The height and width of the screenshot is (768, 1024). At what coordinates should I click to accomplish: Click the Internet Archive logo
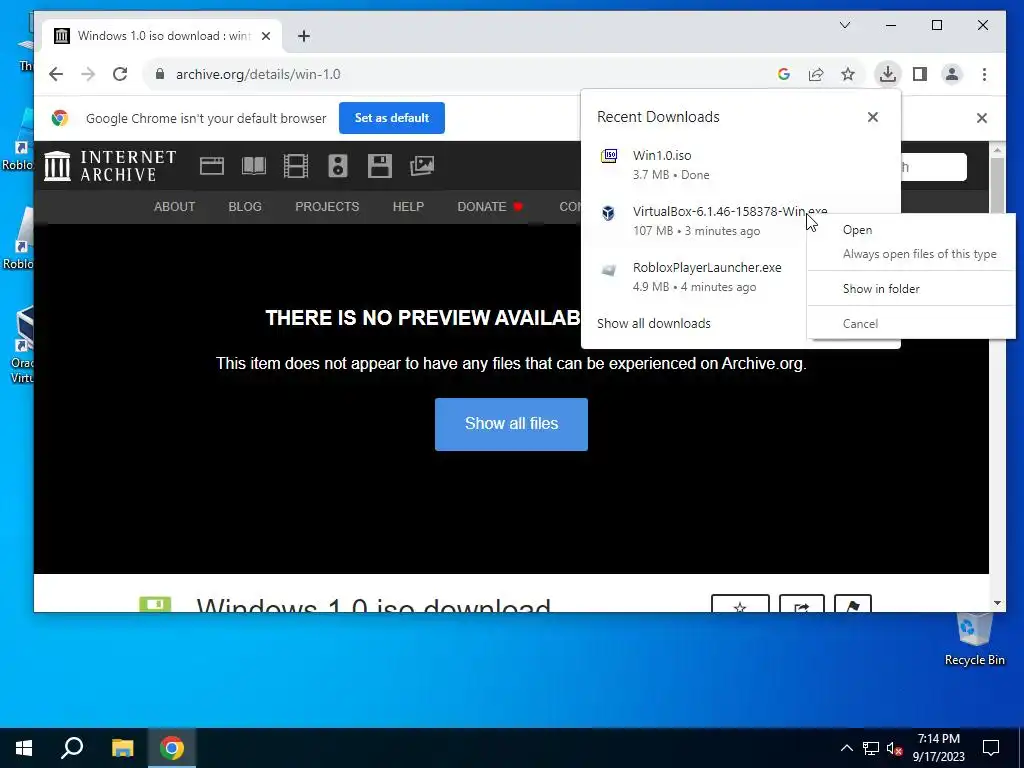tap(110, 166)
